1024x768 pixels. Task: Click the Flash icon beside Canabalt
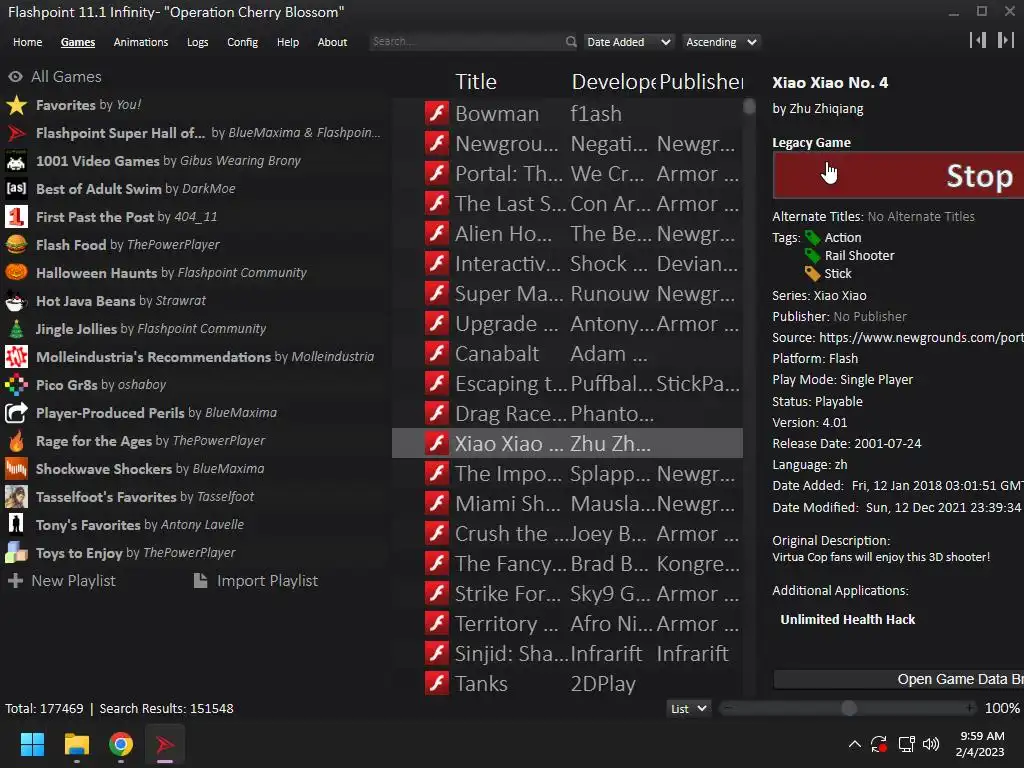[437, 354]
